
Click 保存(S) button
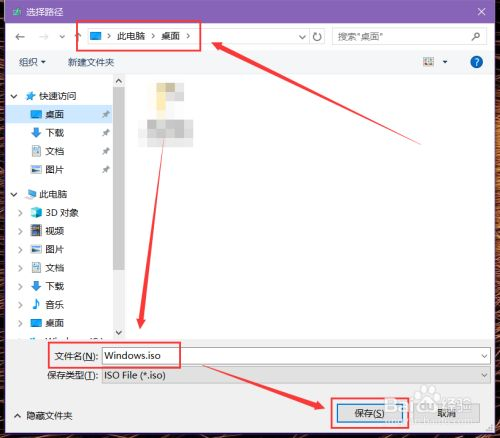369,413
